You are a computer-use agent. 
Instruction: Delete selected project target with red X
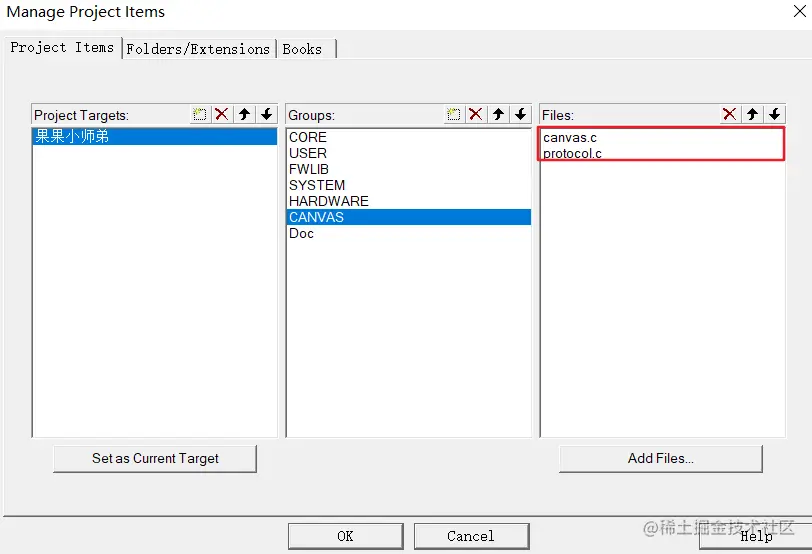(222, 114)
